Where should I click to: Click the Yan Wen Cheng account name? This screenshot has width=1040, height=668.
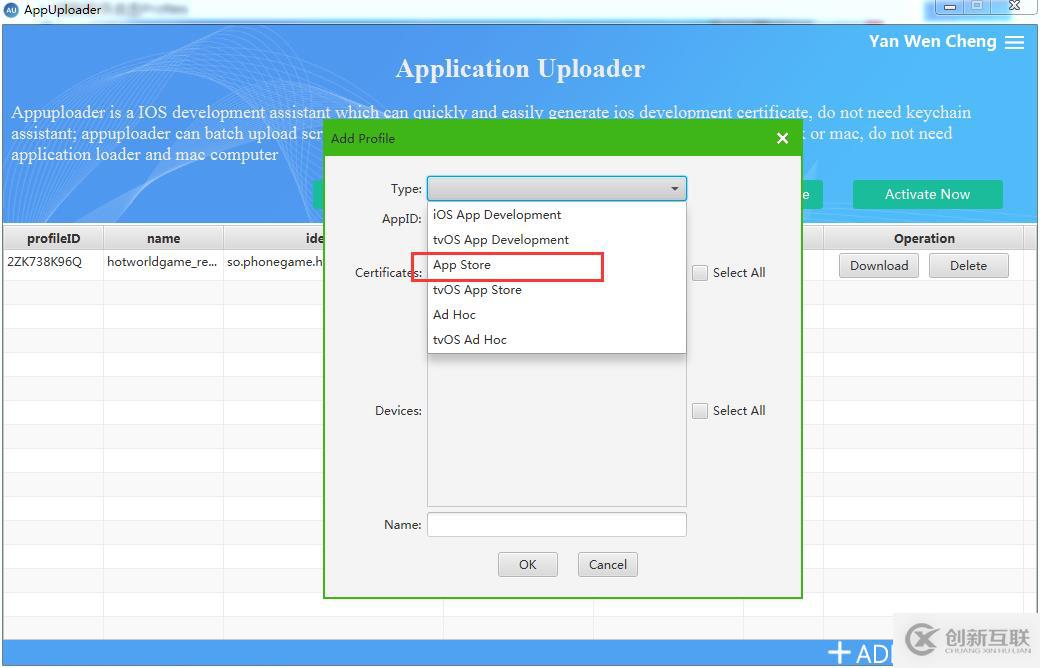pyautogui.click(x=932, y=41)
